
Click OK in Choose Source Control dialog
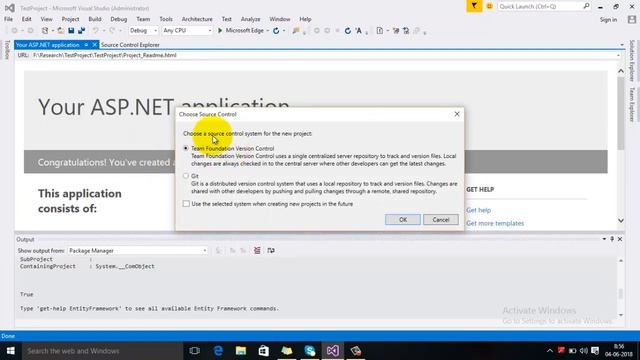(x=402, y=220)
